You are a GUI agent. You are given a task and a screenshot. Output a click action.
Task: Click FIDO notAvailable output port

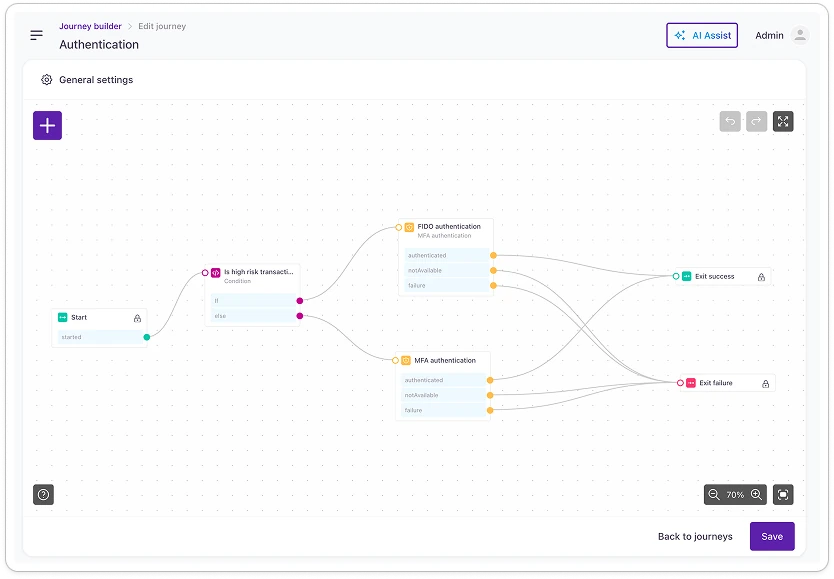click(494, 271)
